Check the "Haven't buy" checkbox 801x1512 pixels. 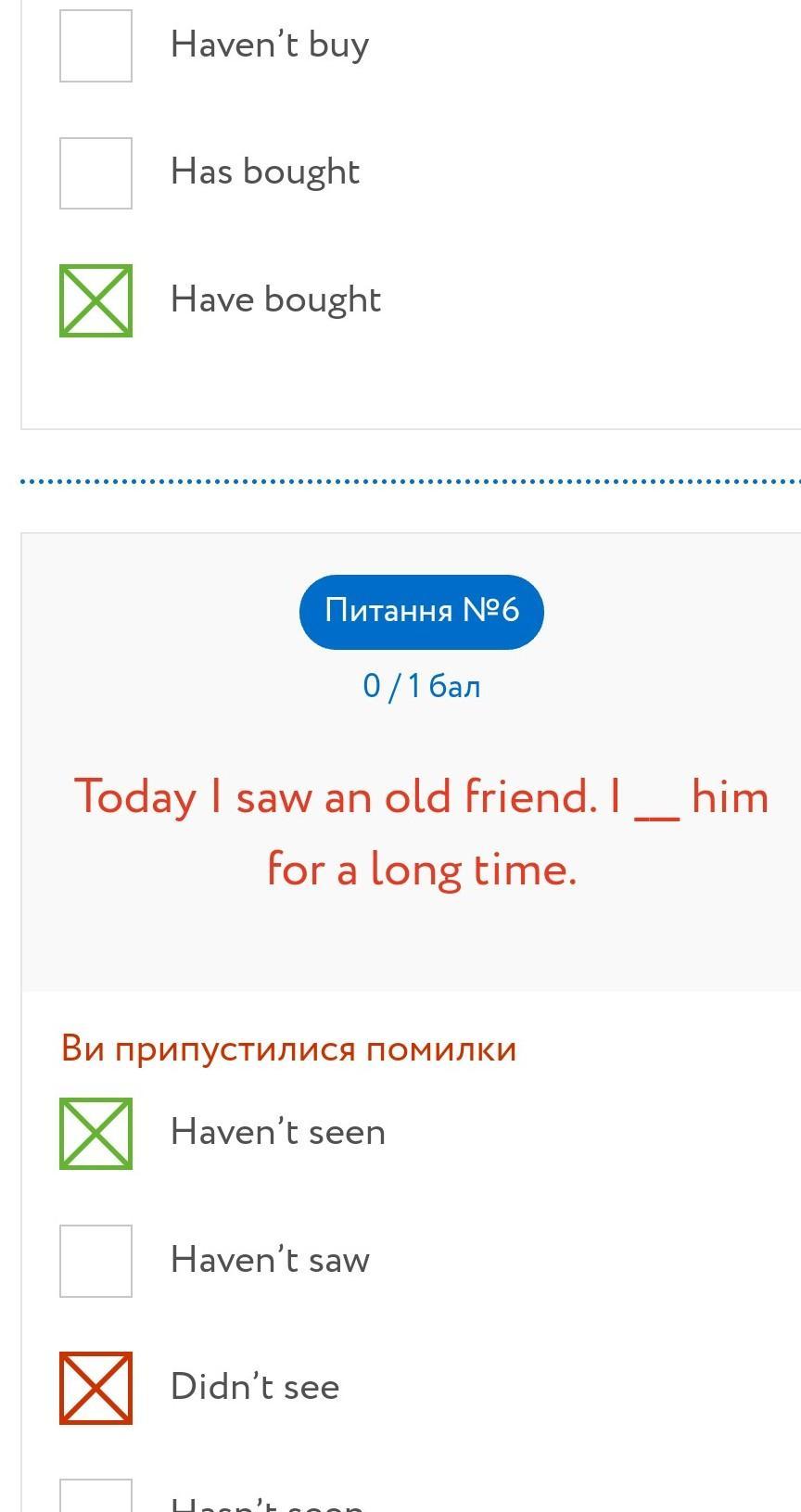[x=95, y=45]
